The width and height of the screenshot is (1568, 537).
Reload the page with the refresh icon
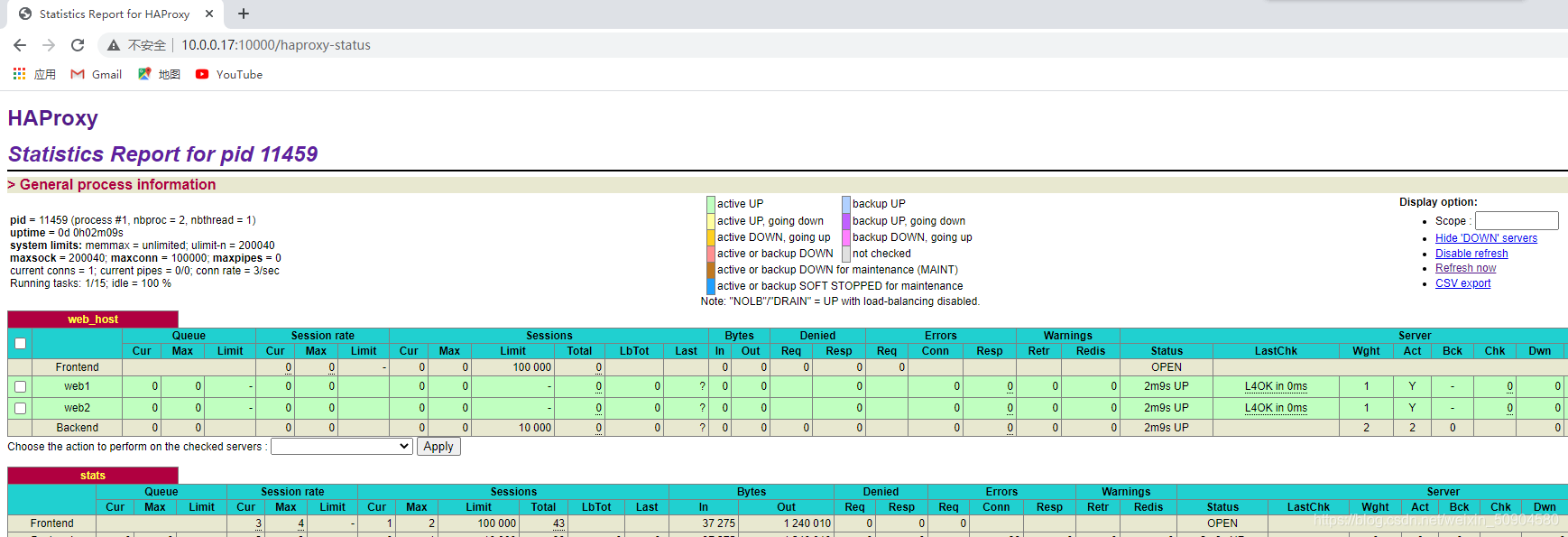pyautogui.click(x=78, y=45)
